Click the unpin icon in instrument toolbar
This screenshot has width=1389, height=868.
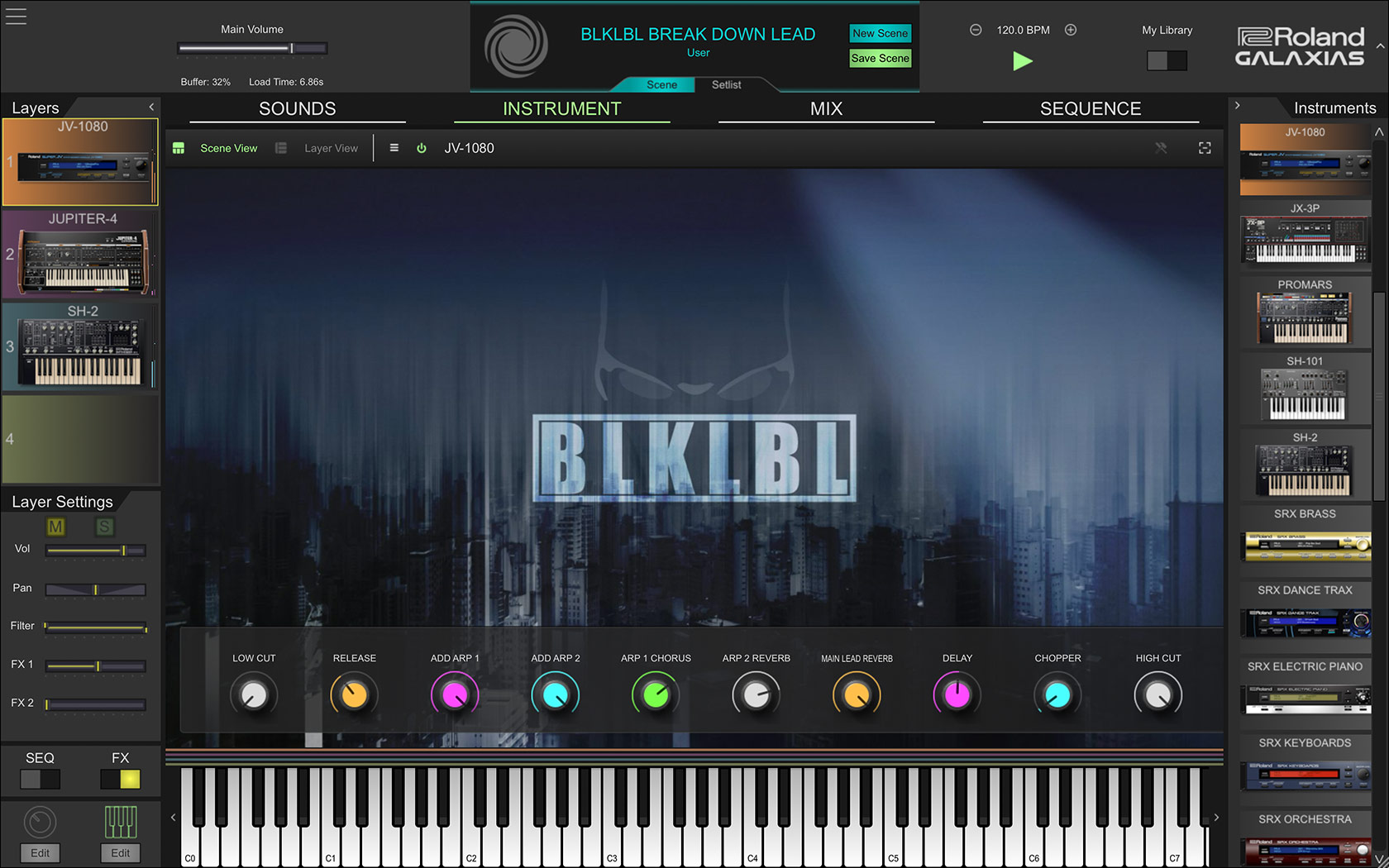coord(1161,148)
